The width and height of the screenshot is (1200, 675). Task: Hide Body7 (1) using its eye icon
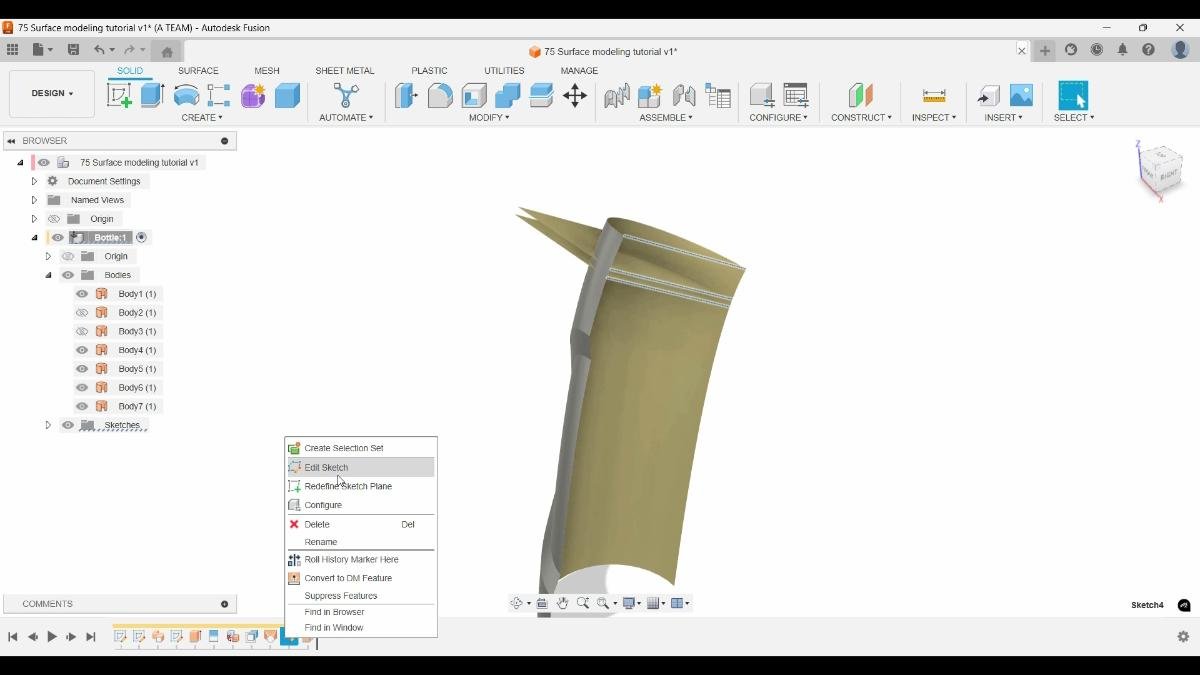[x=82, y=406]
